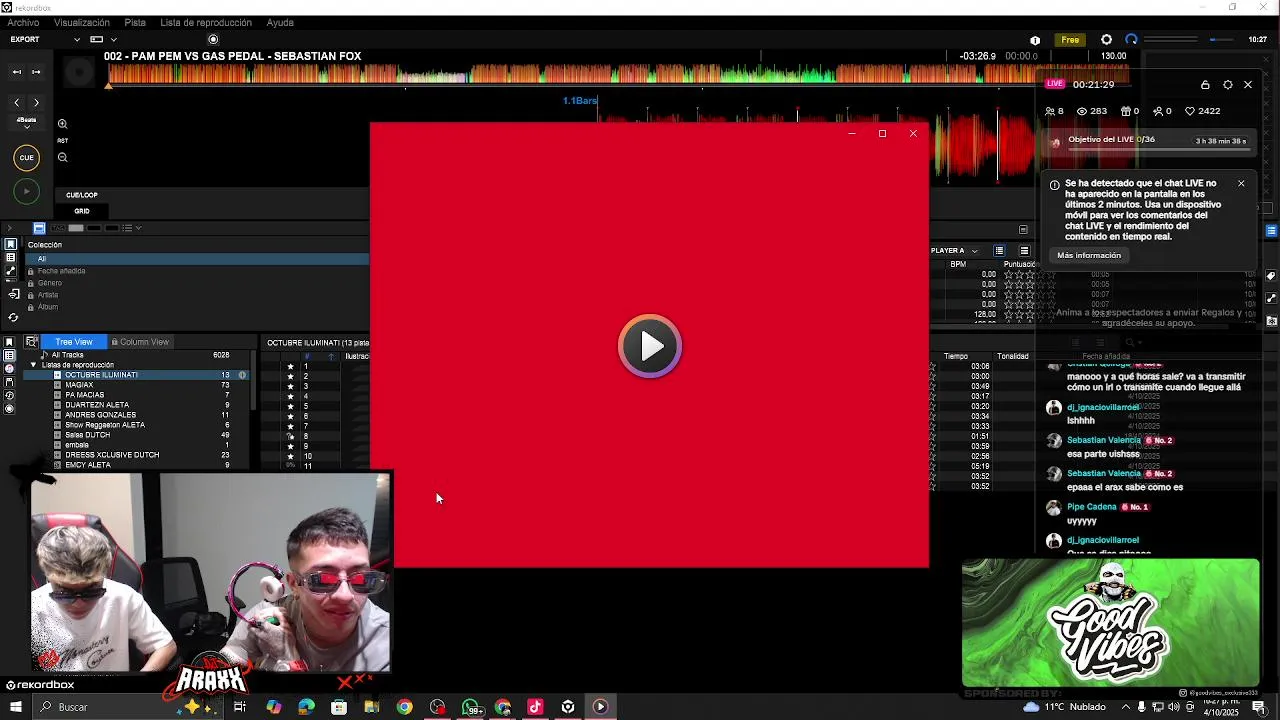Click the track overview waveform

[618, 74]
